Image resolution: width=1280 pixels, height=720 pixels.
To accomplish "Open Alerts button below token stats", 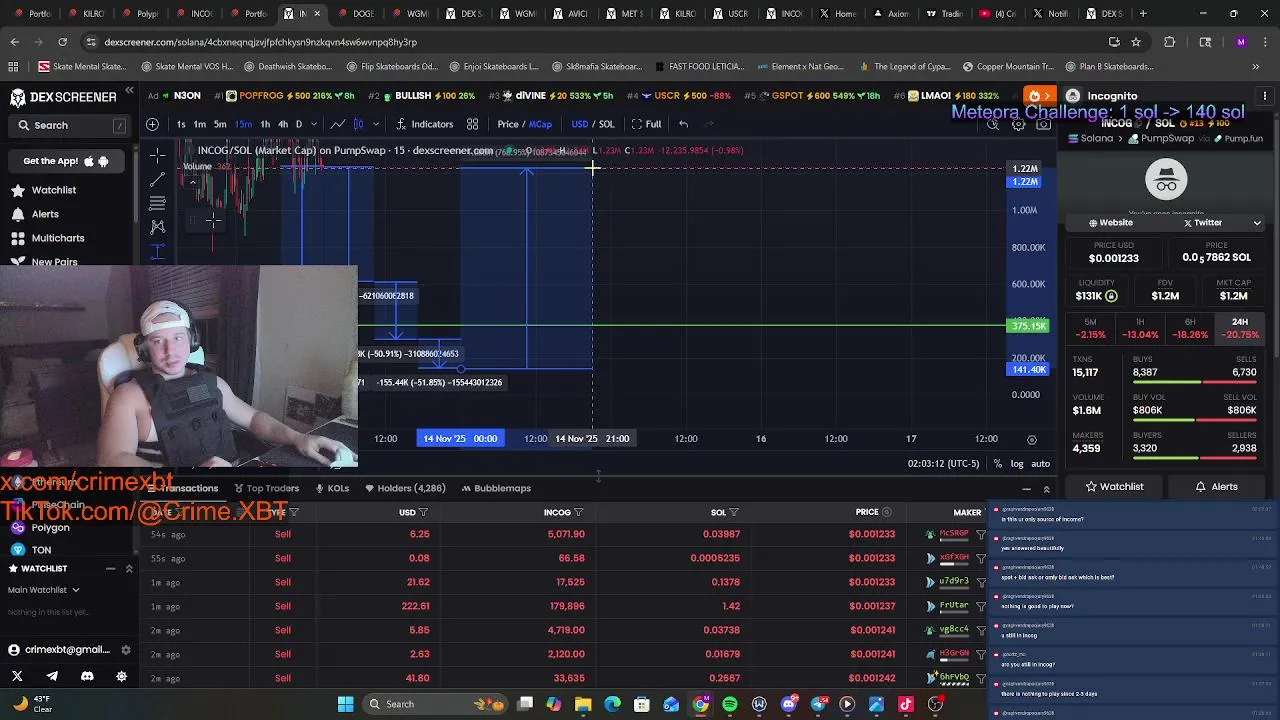I will coord(1217,486).
